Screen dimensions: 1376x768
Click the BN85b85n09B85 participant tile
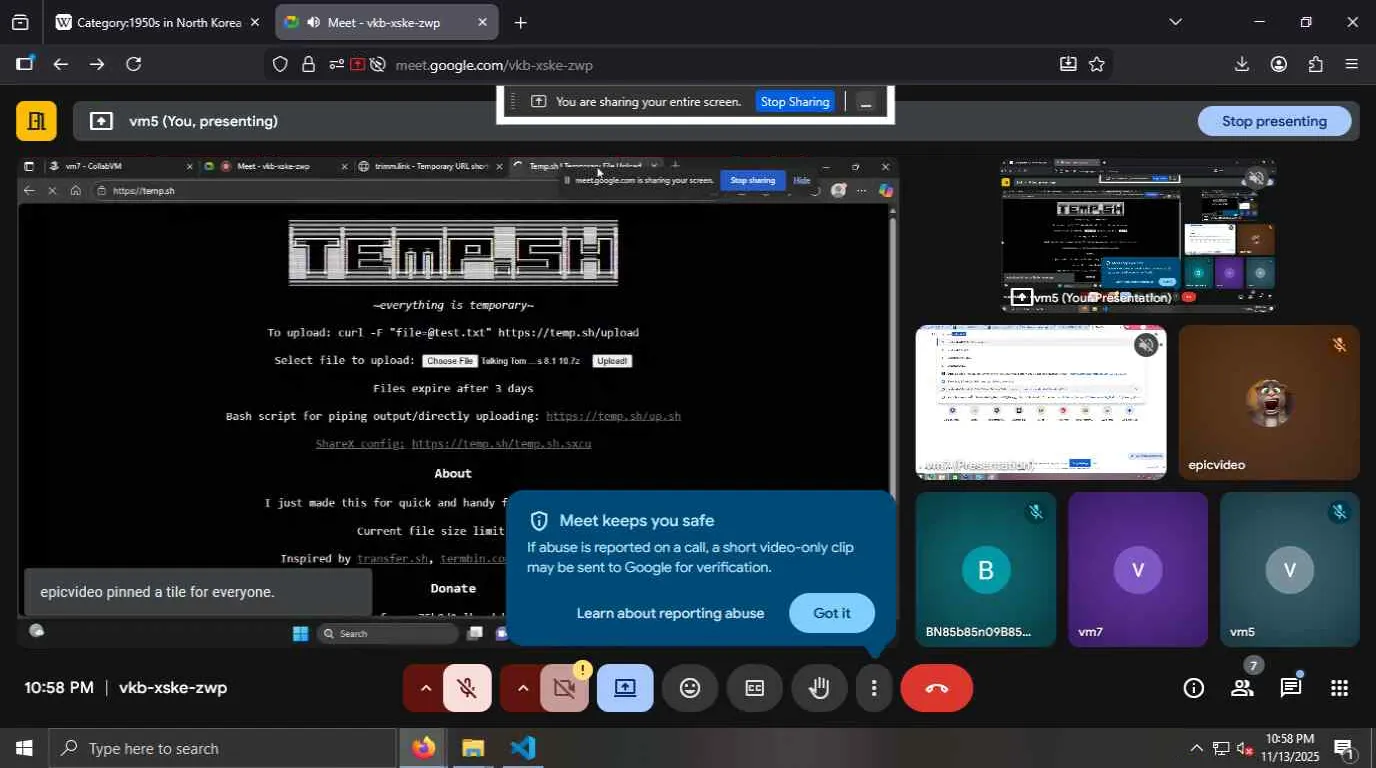tap(986, 569)
